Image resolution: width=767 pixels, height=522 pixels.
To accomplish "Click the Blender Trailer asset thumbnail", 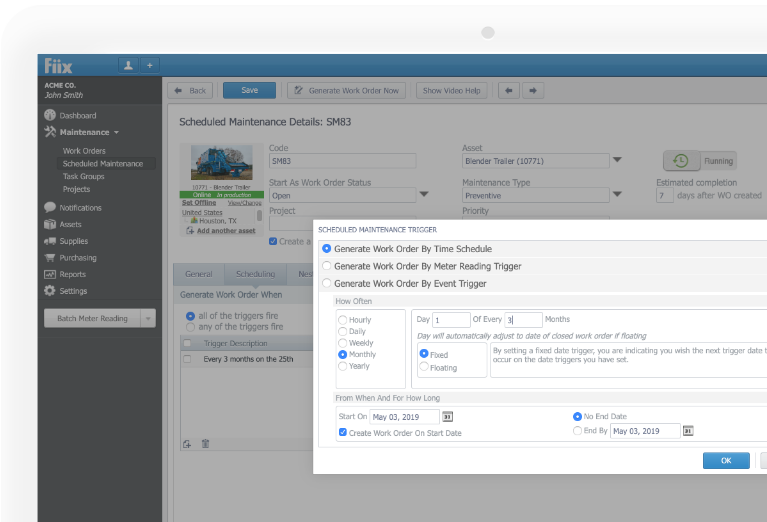I will pyautogui.click(x=222, y=162).
